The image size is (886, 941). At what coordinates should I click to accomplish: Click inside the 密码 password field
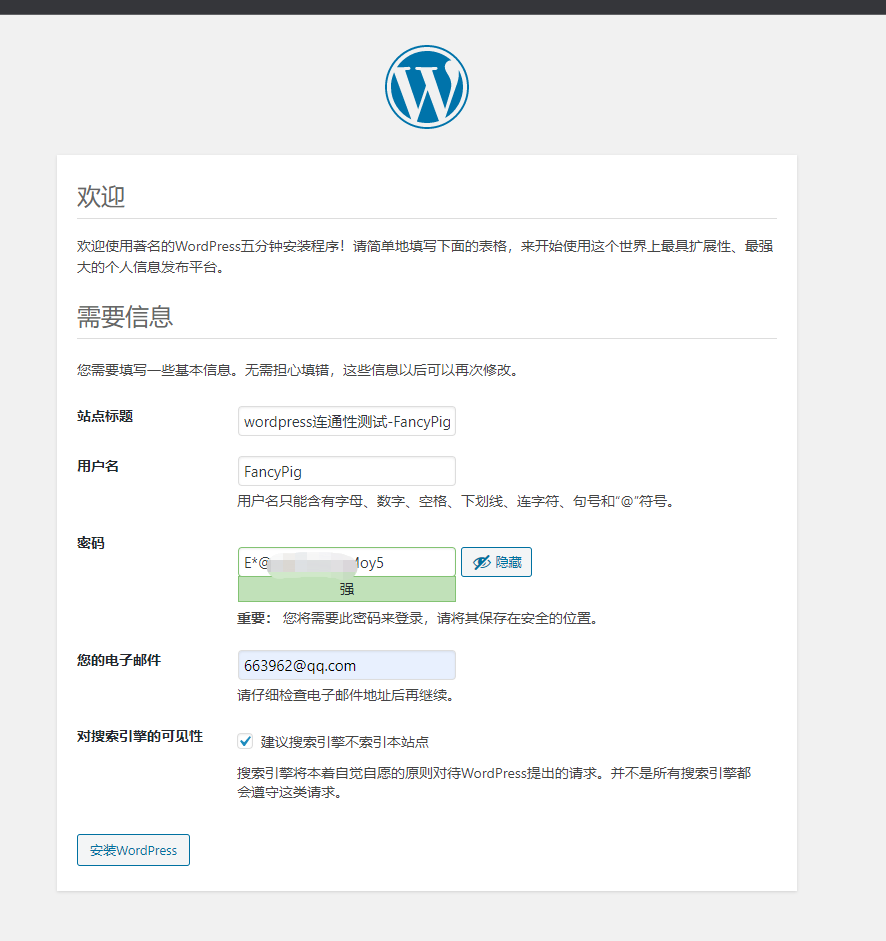347,562
